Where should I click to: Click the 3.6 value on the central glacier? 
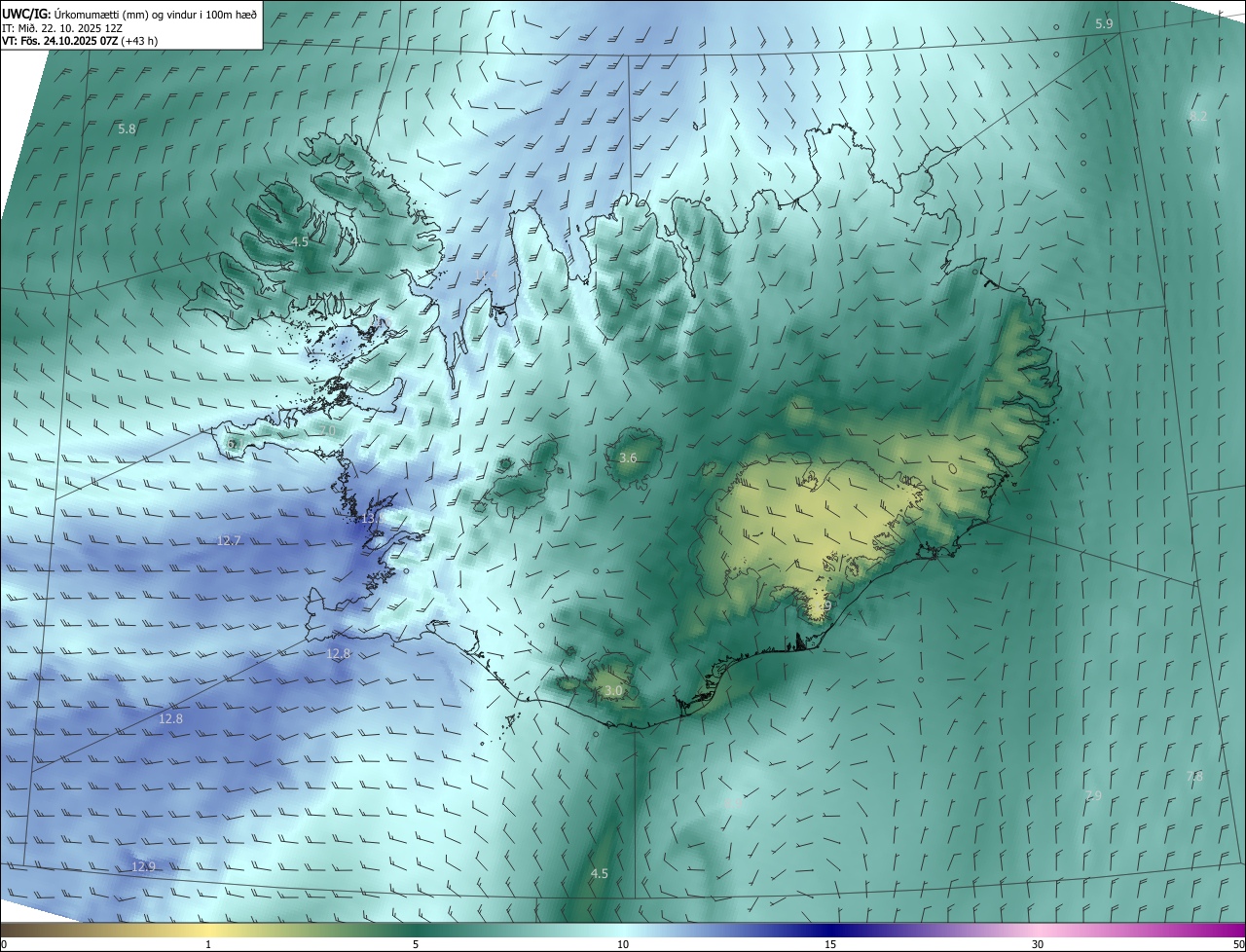628,458
